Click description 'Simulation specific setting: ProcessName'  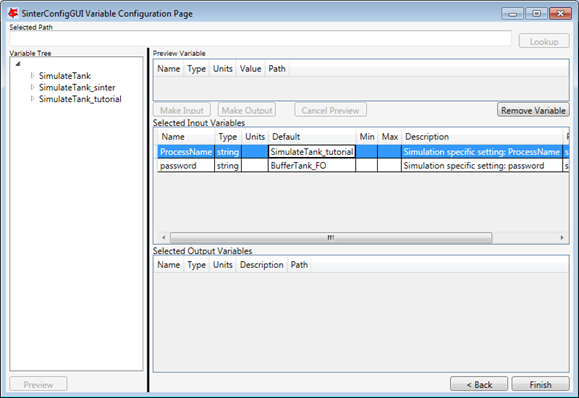(482, 152)
